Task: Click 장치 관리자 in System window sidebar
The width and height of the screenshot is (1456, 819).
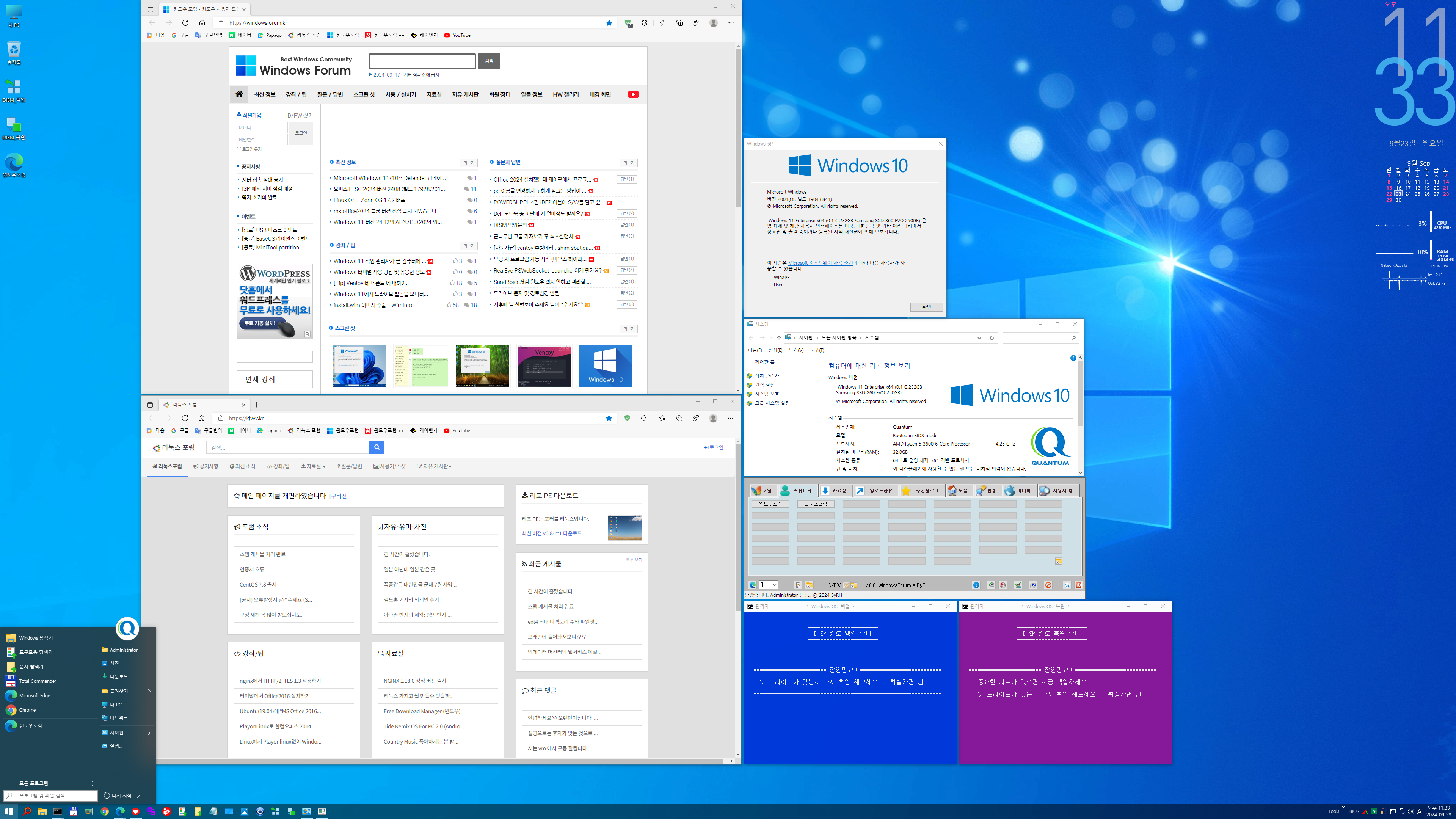Action: point(766,376)
